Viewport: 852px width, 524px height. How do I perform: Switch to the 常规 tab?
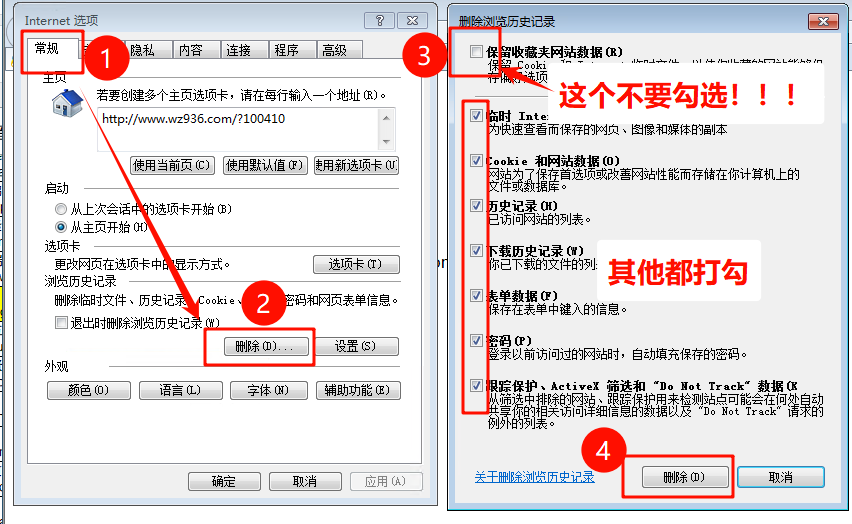pyautogui.click(x=47, y=48)
